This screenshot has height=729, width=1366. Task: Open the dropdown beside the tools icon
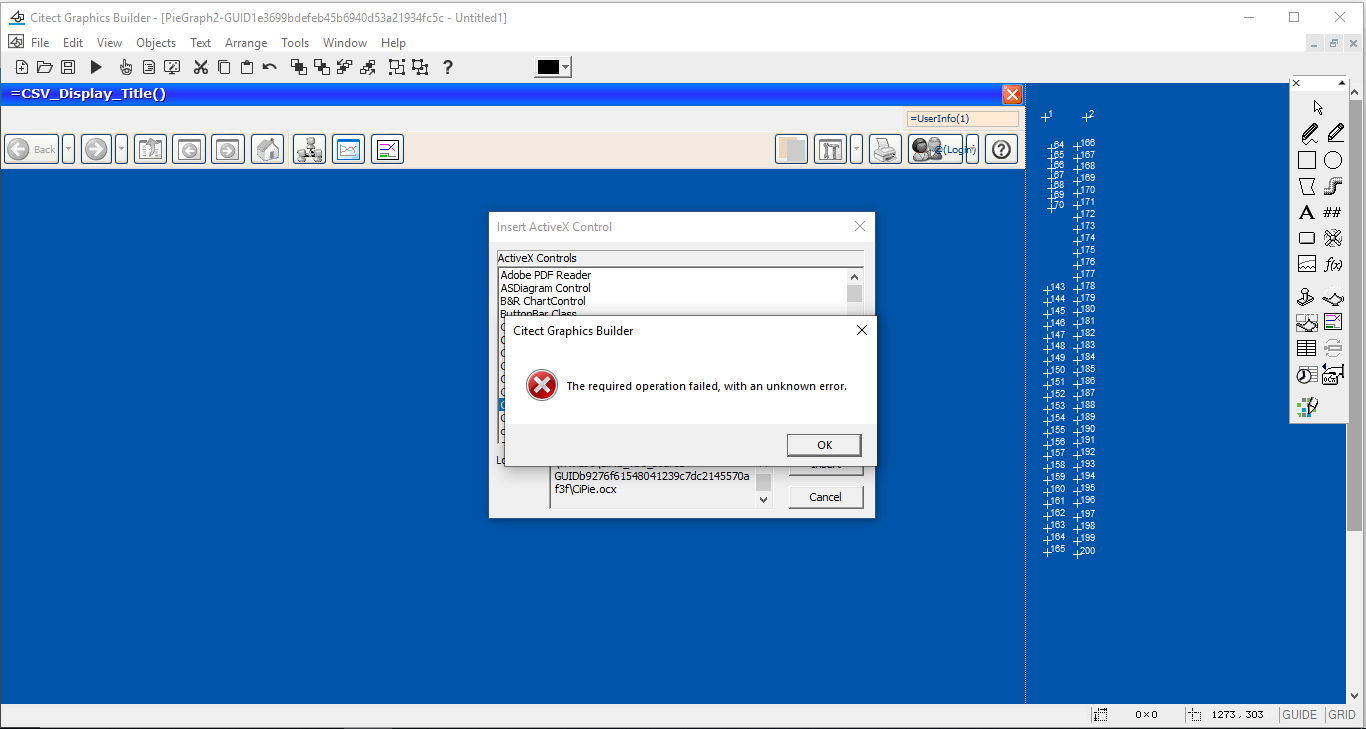tap(857, 149)
